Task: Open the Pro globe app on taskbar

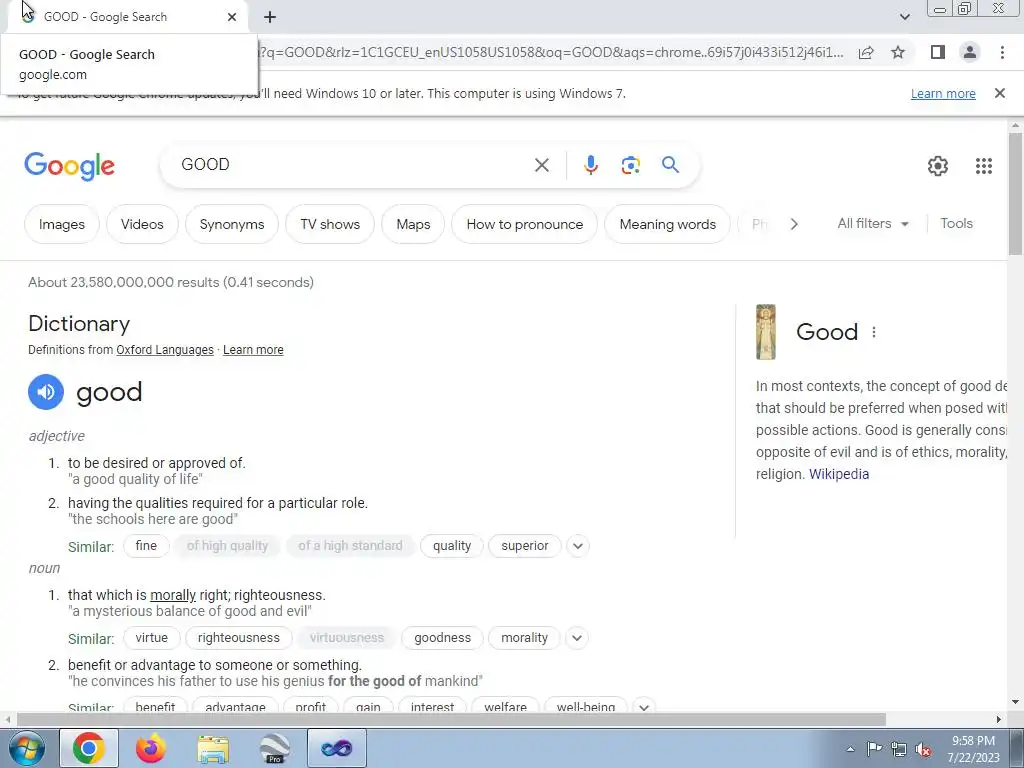Action: [x=275, y=748]
